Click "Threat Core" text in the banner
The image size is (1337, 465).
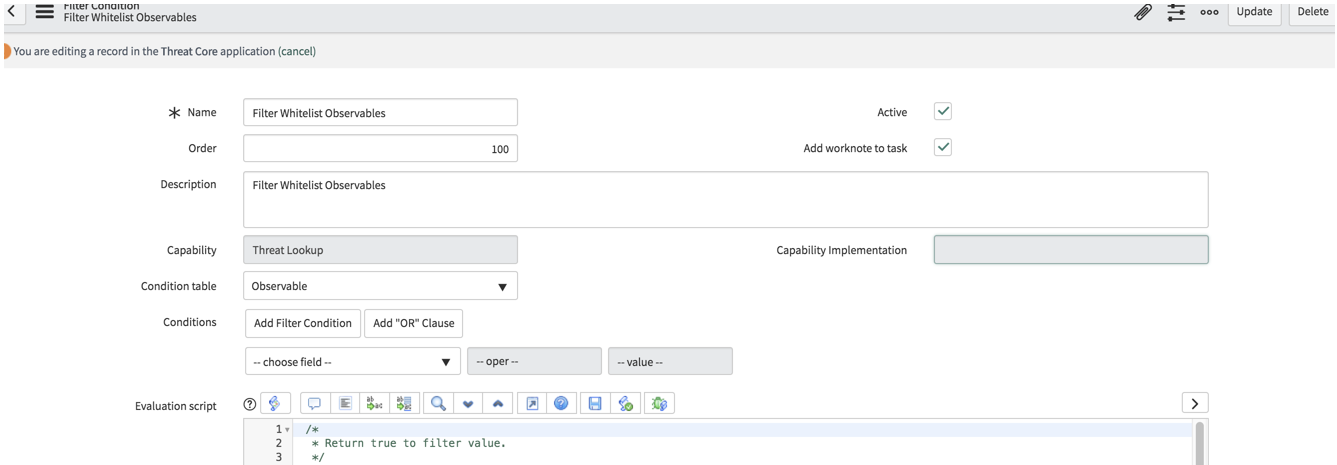coord(189,51)
